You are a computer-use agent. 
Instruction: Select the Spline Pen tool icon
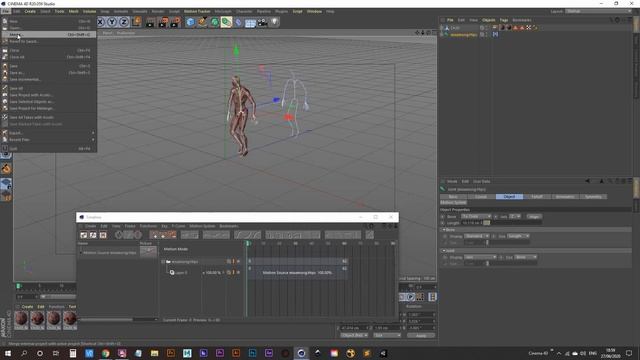202,22
